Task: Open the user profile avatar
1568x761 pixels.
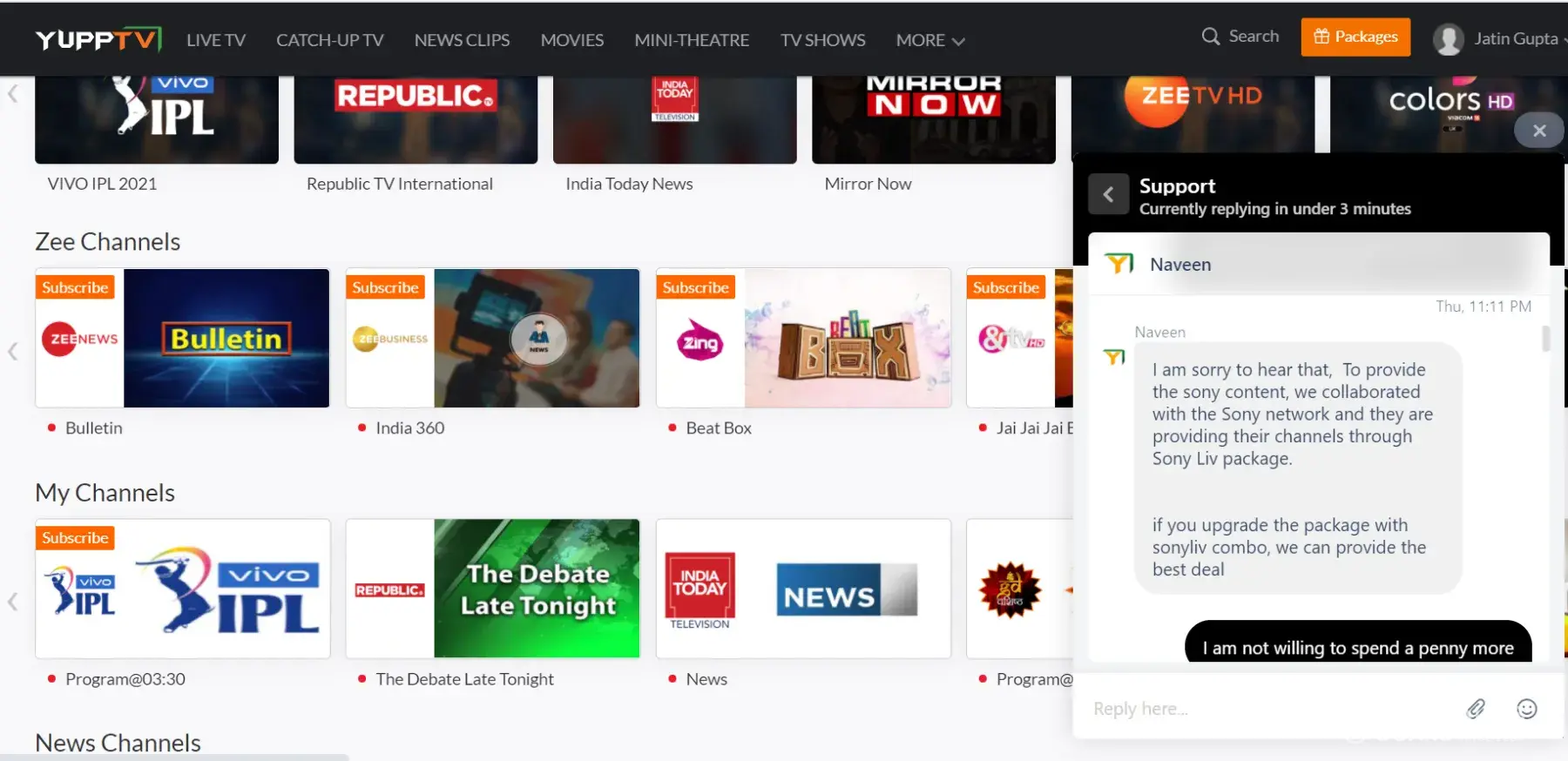Action: (x=1448, y=39)
